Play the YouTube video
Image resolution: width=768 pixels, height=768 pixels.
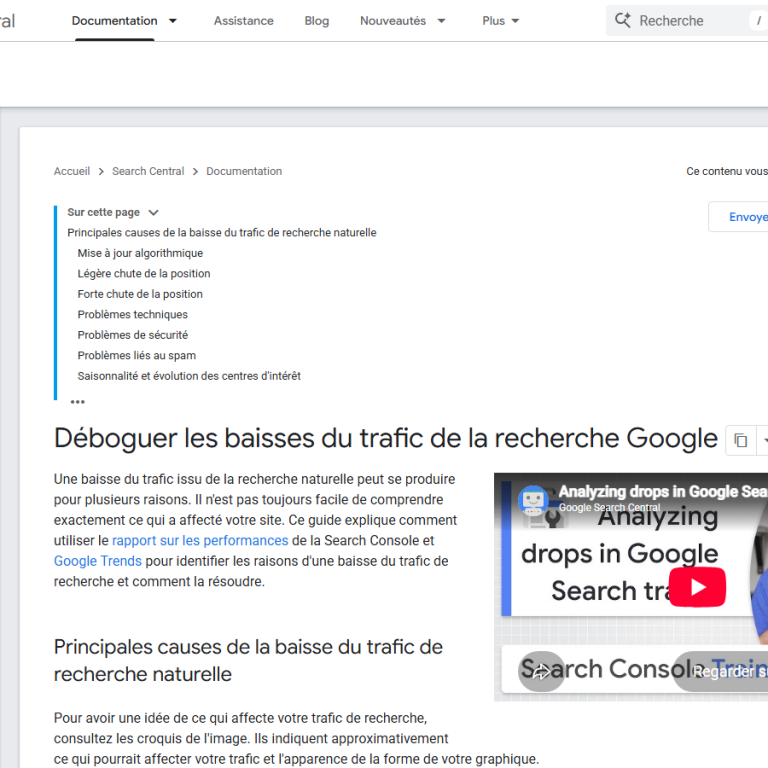coord(697,587)
